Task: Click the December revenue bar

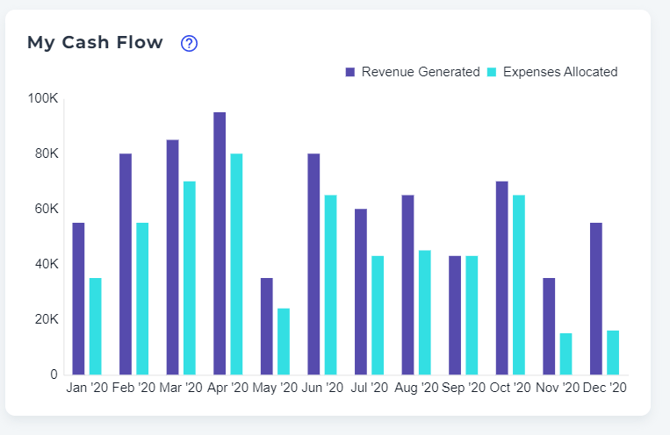Action: point(596,298)
